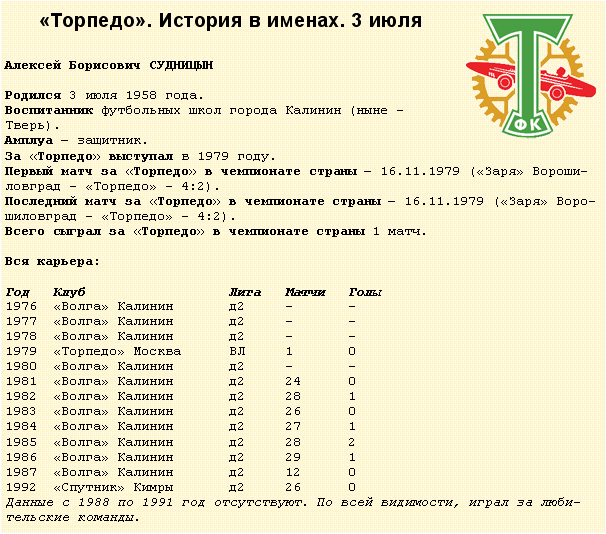The image size is (606, 534).
Task: Click the green Torpedo FC logo
Action: 530,75
